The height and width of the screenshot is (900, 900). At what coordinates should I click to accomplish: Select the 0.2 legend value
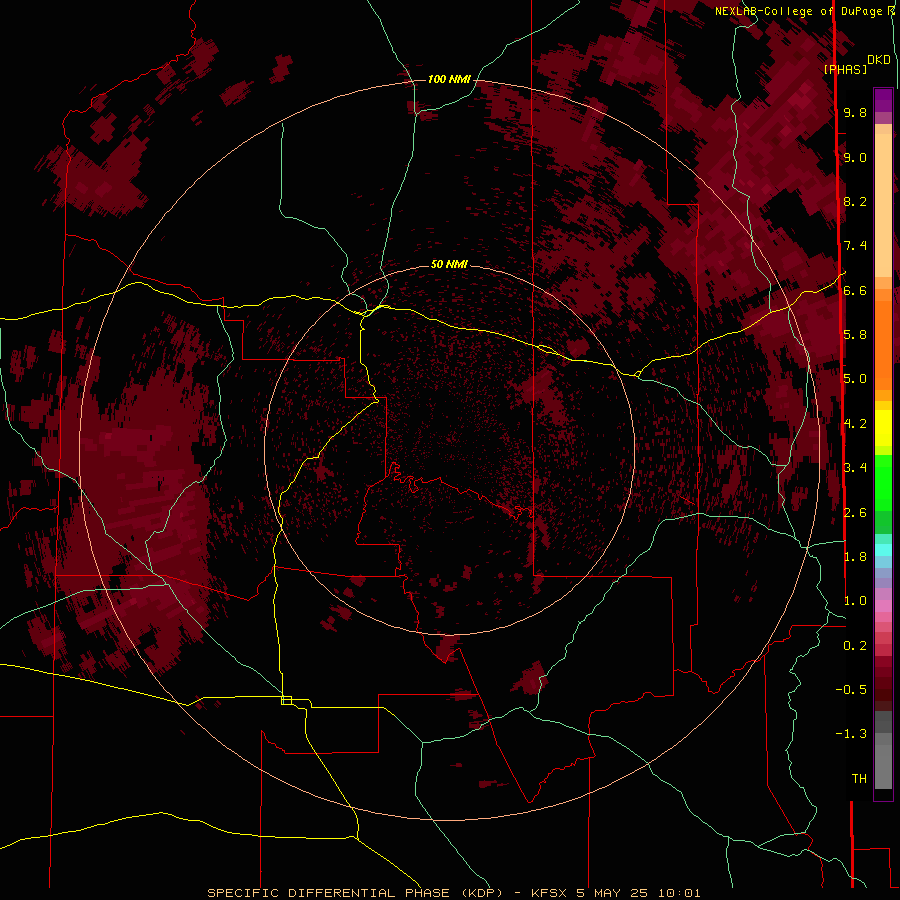point(855,646)
